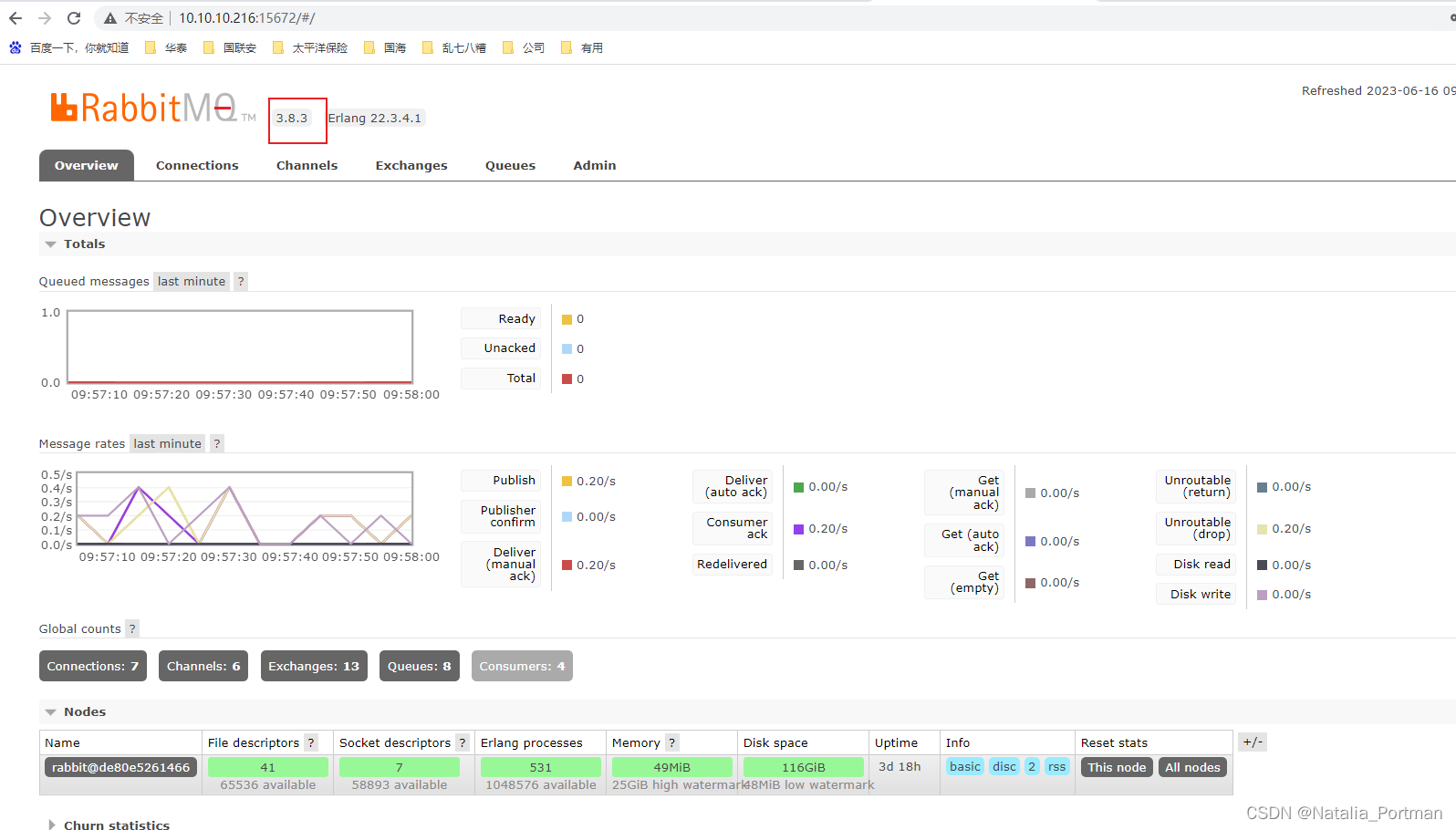Click the Publish rate legend label

[x=501, y=481]
